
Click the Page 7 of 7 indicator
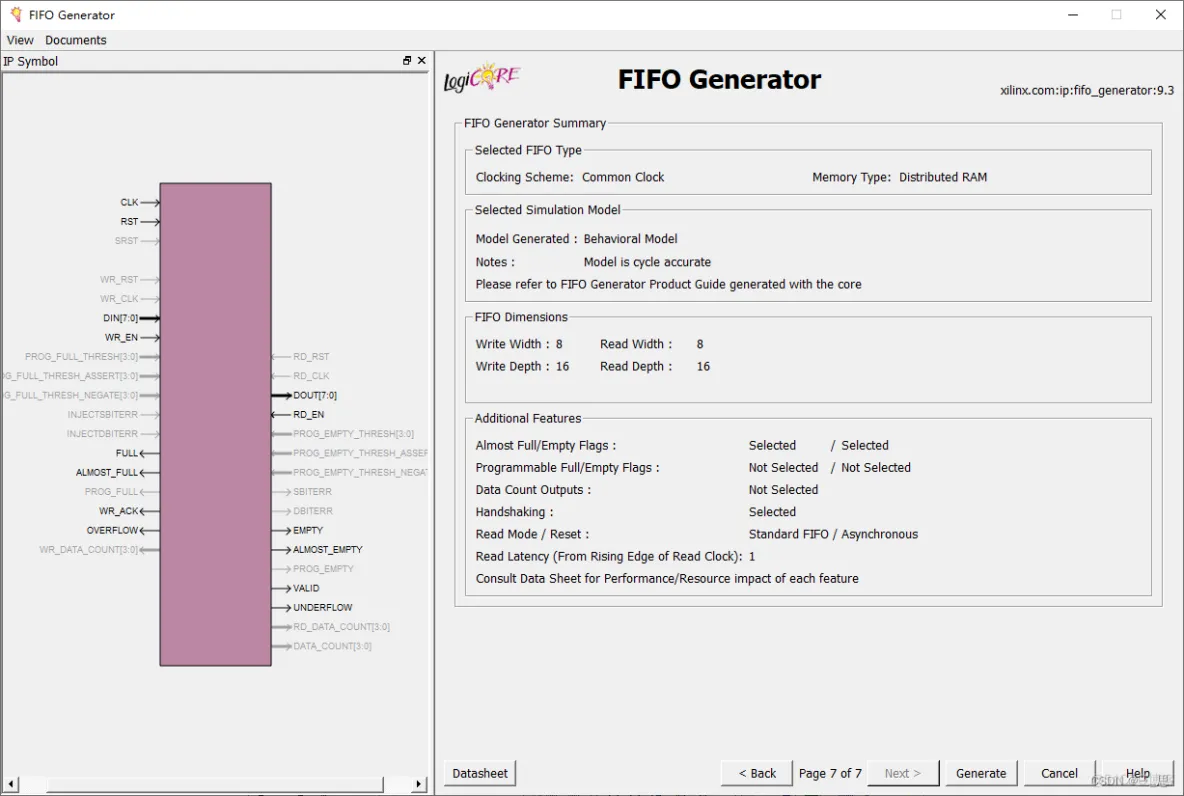(x=830, y=773)
